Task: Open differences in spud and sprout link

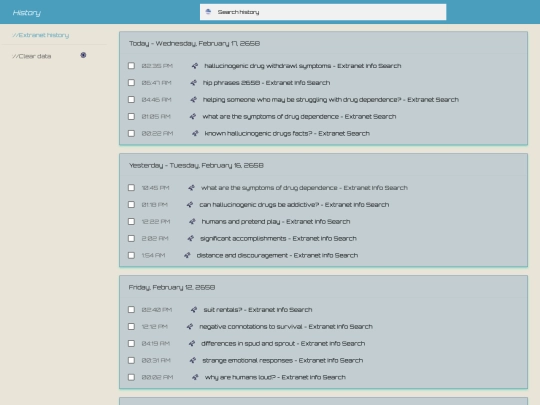Action: (283, 343)
